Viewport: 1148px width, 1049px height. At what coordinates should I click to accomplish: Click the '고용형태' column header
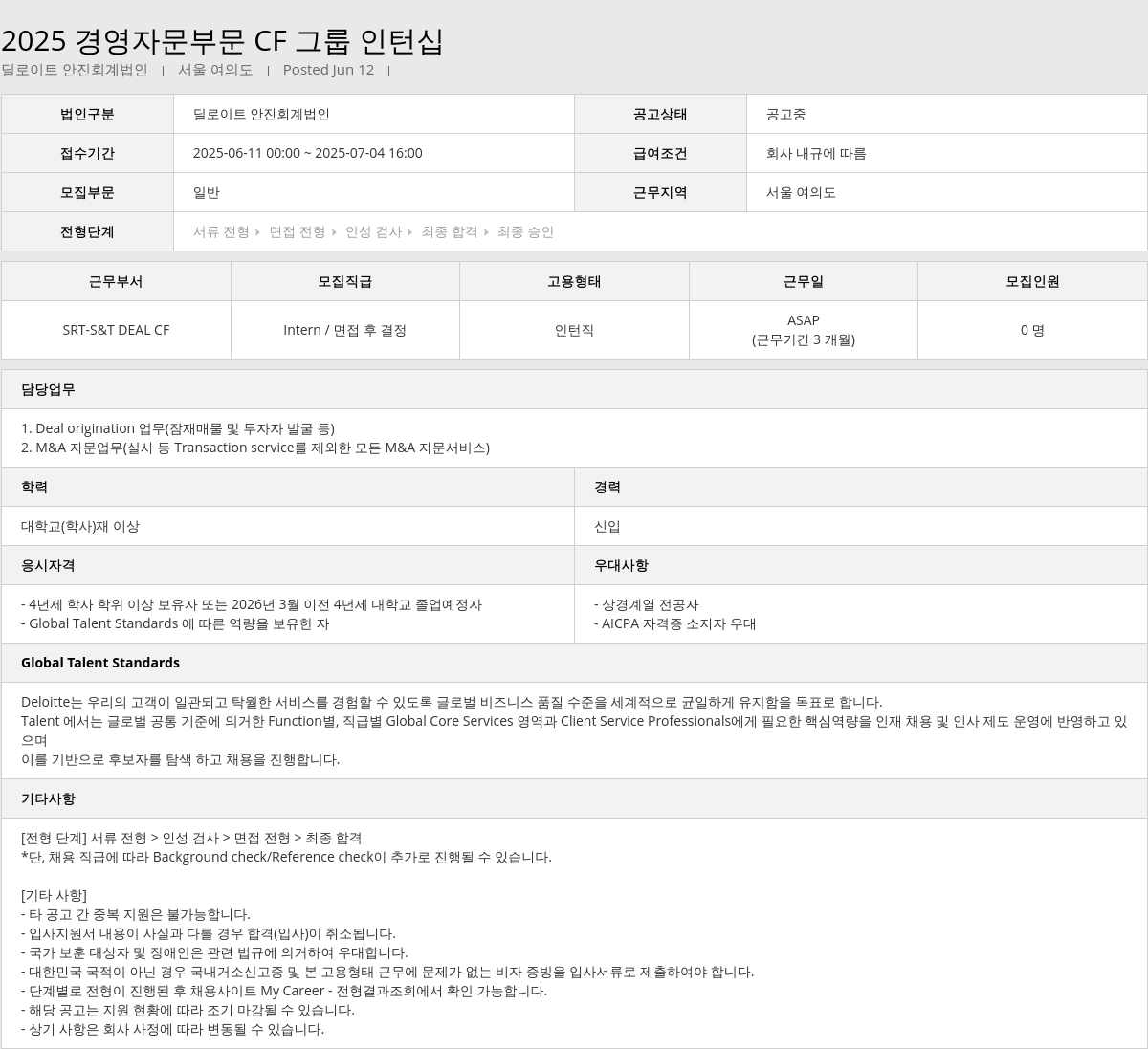pyautogui.click(x=574, y=281)
